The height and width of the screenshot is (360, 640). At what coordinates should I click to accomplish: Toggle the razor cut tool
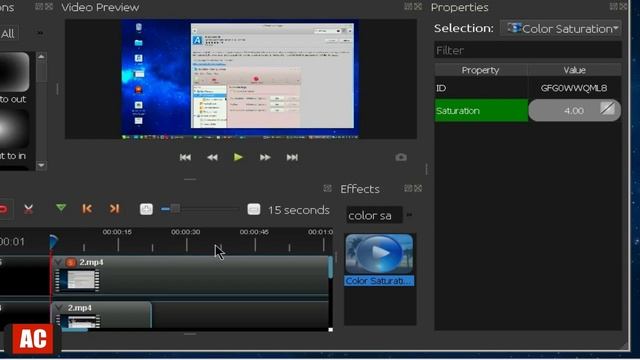(x=28, y=209)
